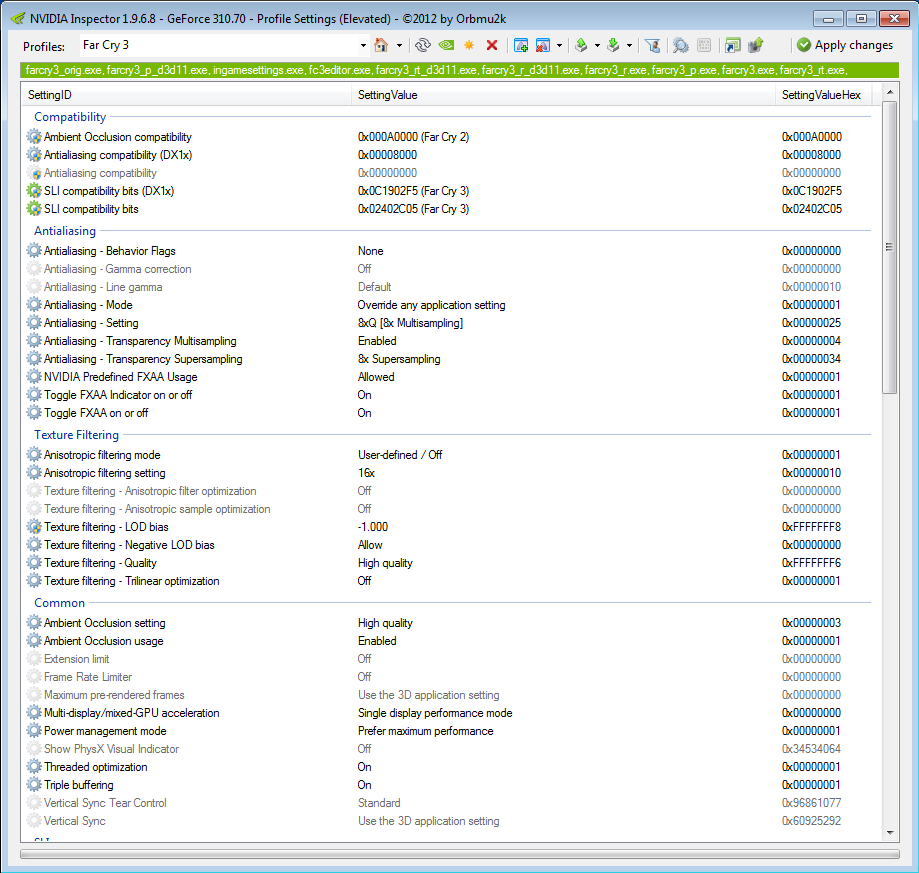Open the Far Cry 3 profiles dropdown
This screenshot has height=873, width=919.
point(363,45)
